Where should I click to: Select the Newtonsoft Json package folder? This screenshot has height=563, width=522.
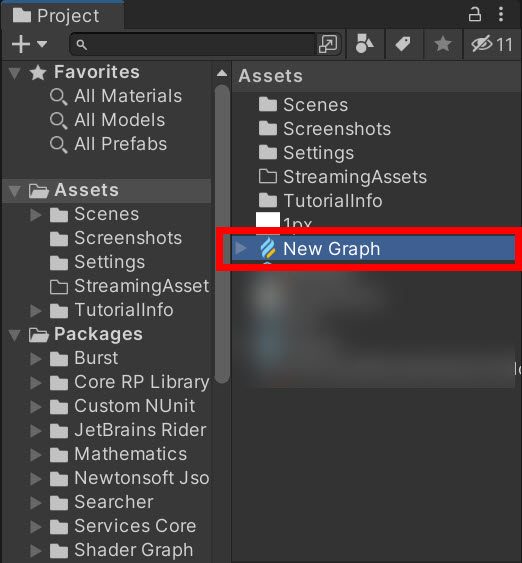pos(141,478)
